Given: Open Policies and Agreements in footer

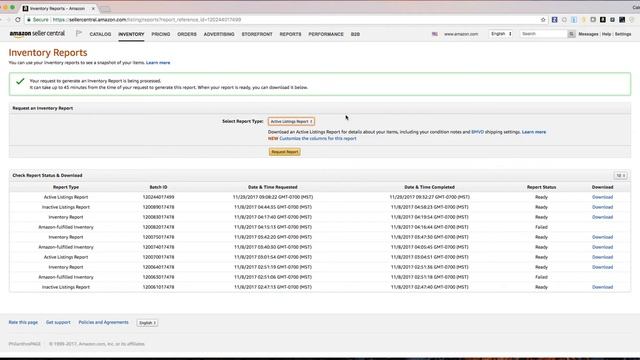Looking at the screenshot, I should pyautogui.click(x=103, y=322).
